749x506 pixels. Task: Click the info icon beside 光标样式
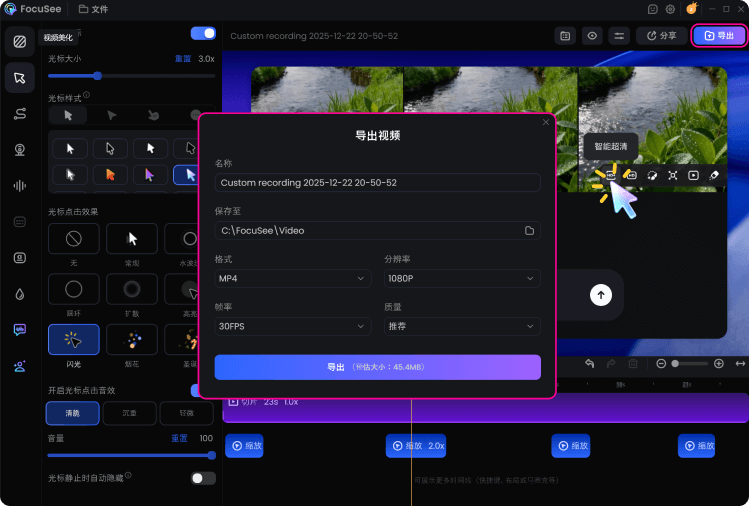coord(86,95)
